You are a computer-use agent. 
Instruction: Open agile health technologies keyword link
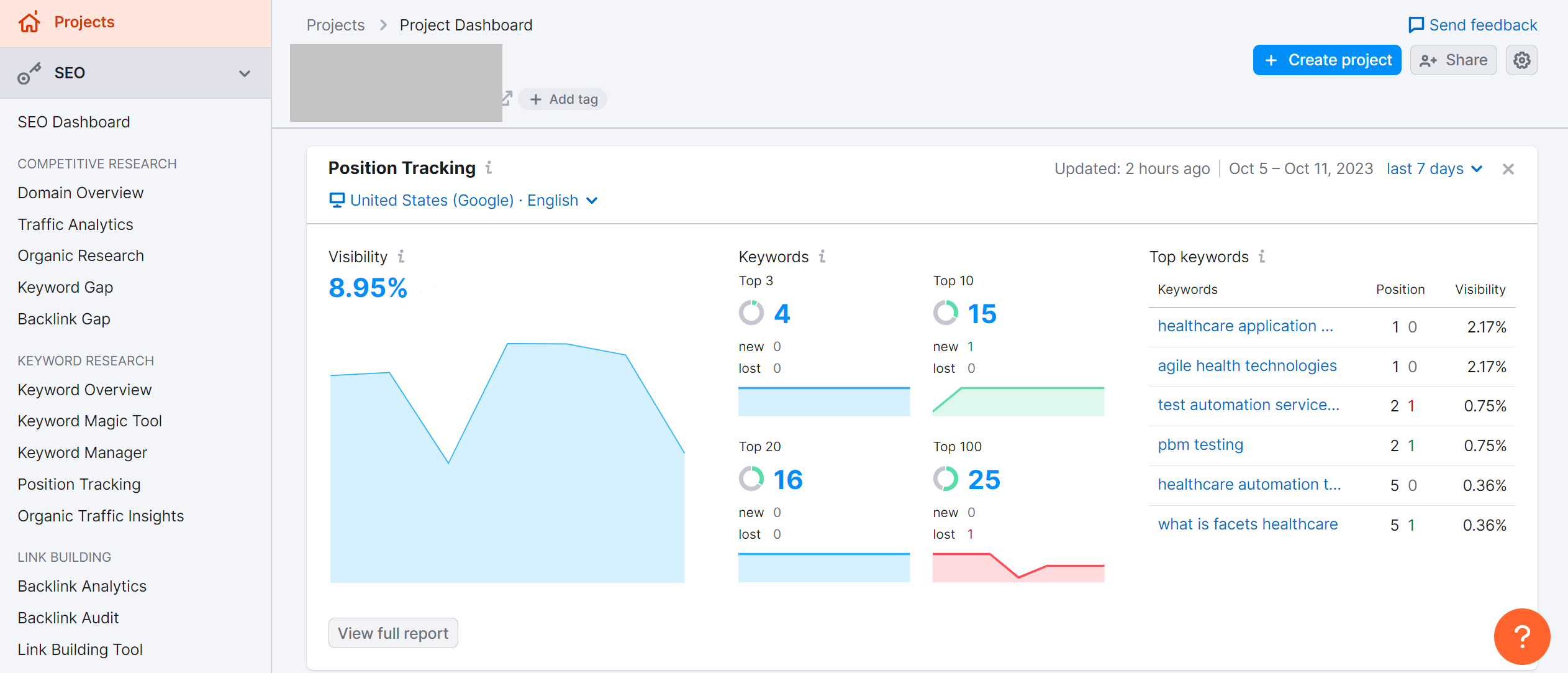(x=1247, y=365)
